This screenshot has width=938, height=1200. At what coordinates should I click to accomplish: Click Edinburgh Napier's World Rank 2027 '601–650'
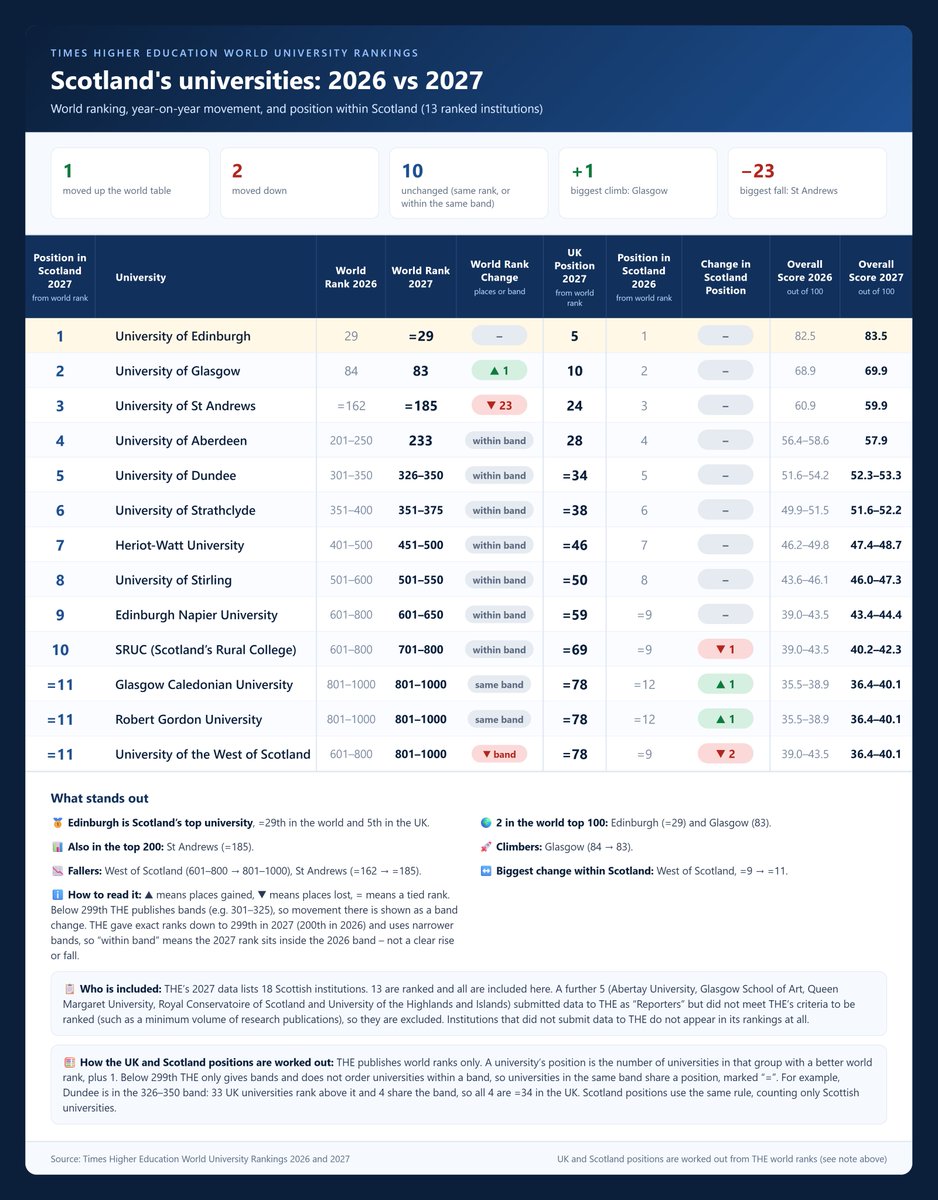point(421,615)
